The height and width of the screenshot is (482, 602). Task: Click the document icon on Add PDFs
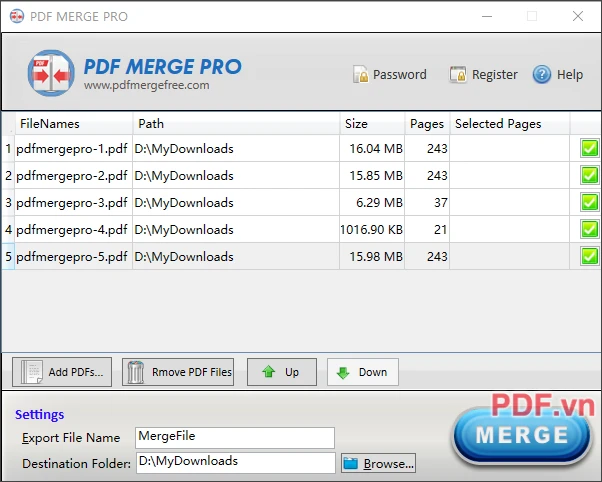[x=31, y=372]
